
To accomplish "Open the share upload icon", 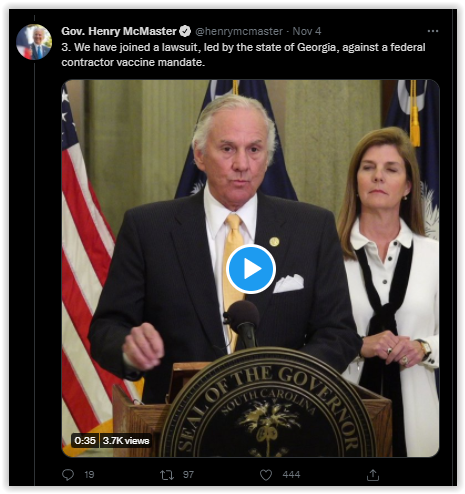I will click(373, 475).
